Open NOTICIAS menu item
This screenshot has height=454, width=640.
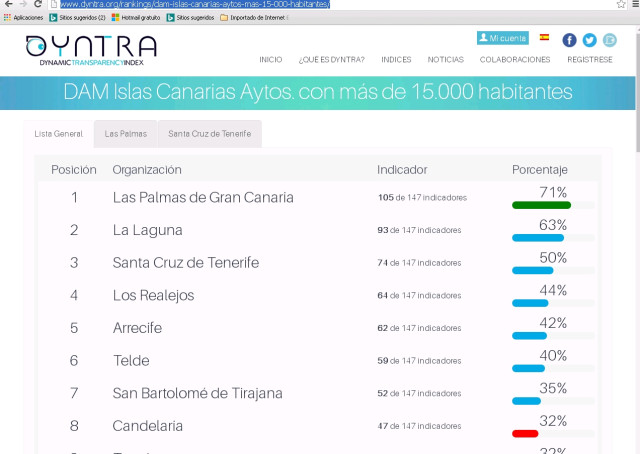[445, 60]
